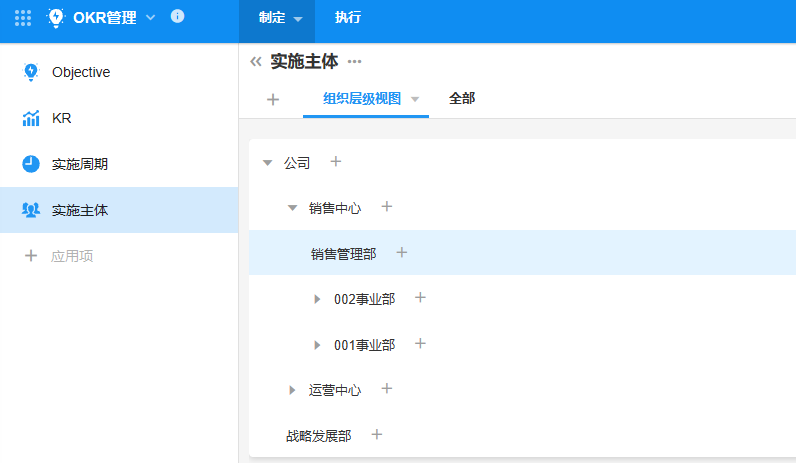Image resolution: width=796 pixels, height=463 pixels.
Task: Expand the 002事业部 node
Action: click(x=317, y=299)
